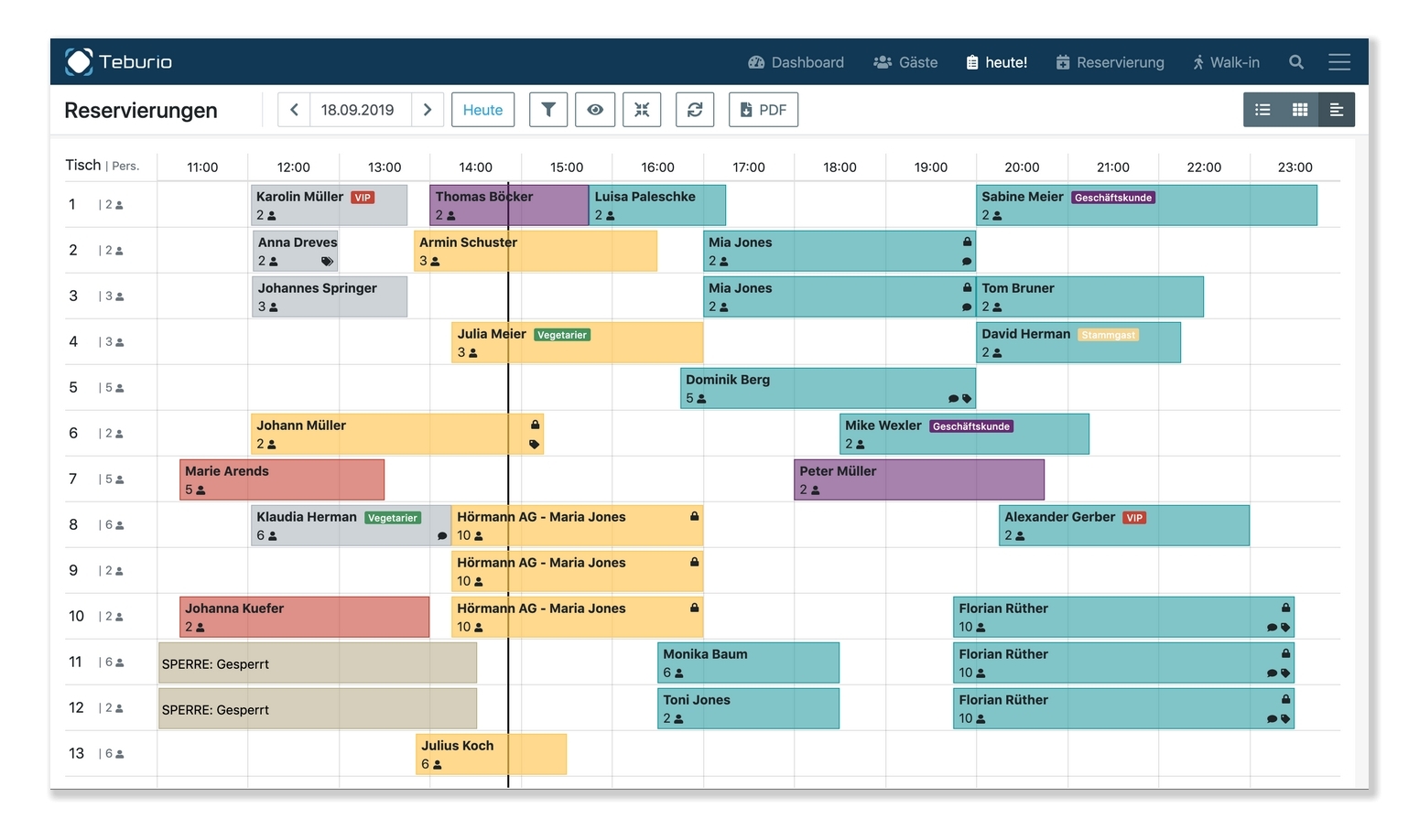Viewport: 1419px width, 840px height.
Task: Open the hamburger menu
Action: coord(1339,62)
